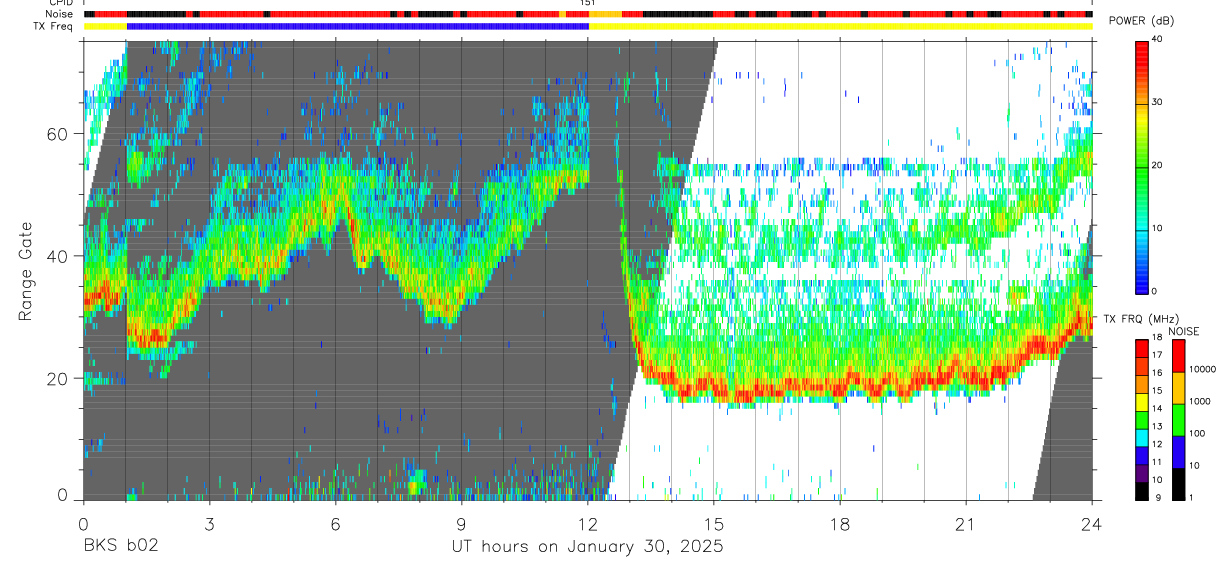Click the '1' tick on NOISE scale
The height and width of the screenshot is (567, 1228).
(x=1192, y=498)
